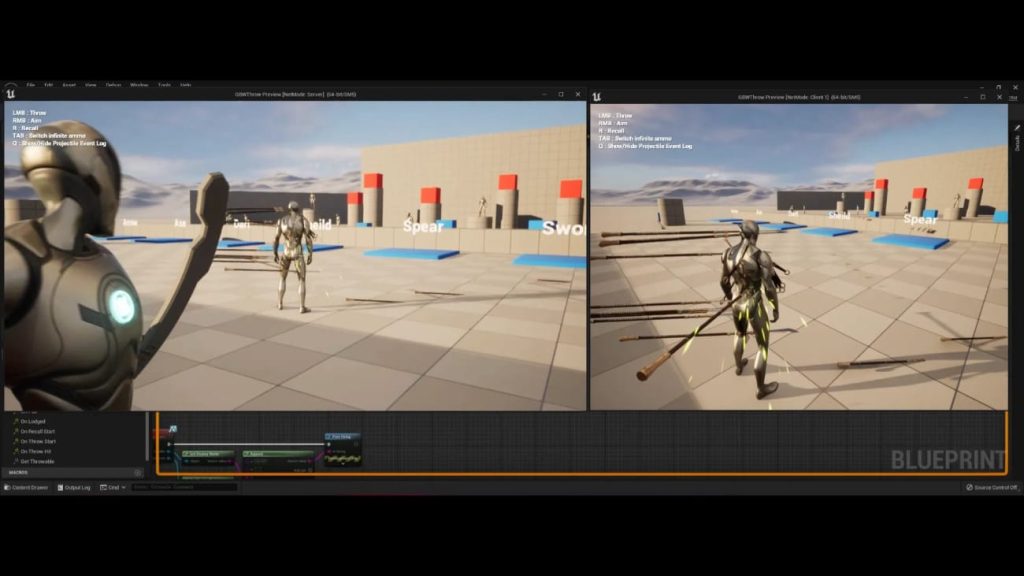Click Source Control Off status
Image resolution: width=1024 pixels, height=576 pixels.
[x=991, y=487]
